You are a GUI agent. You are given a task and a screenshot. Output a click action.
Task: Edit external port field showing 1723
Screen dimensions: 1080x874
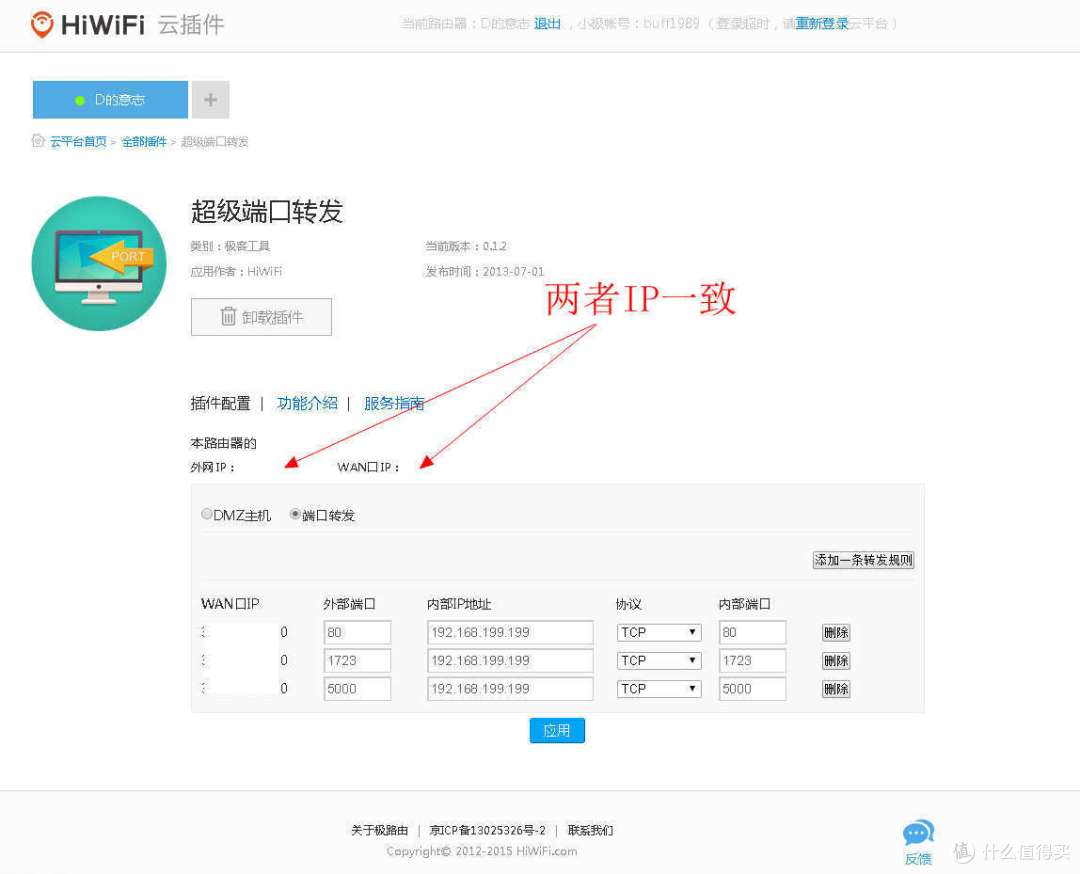point(357,660)
